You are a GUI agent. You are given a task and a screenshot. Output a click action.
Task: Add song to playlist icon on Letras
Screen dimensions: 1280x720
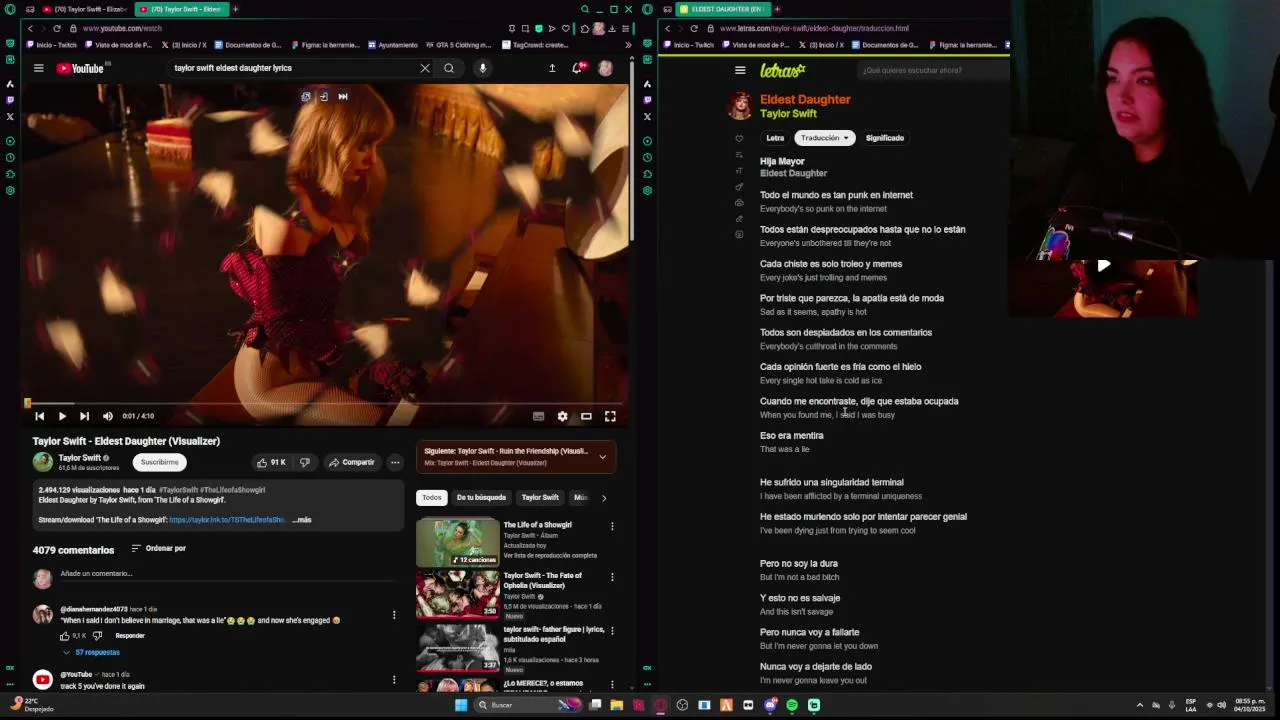click(x=739, y=154)
